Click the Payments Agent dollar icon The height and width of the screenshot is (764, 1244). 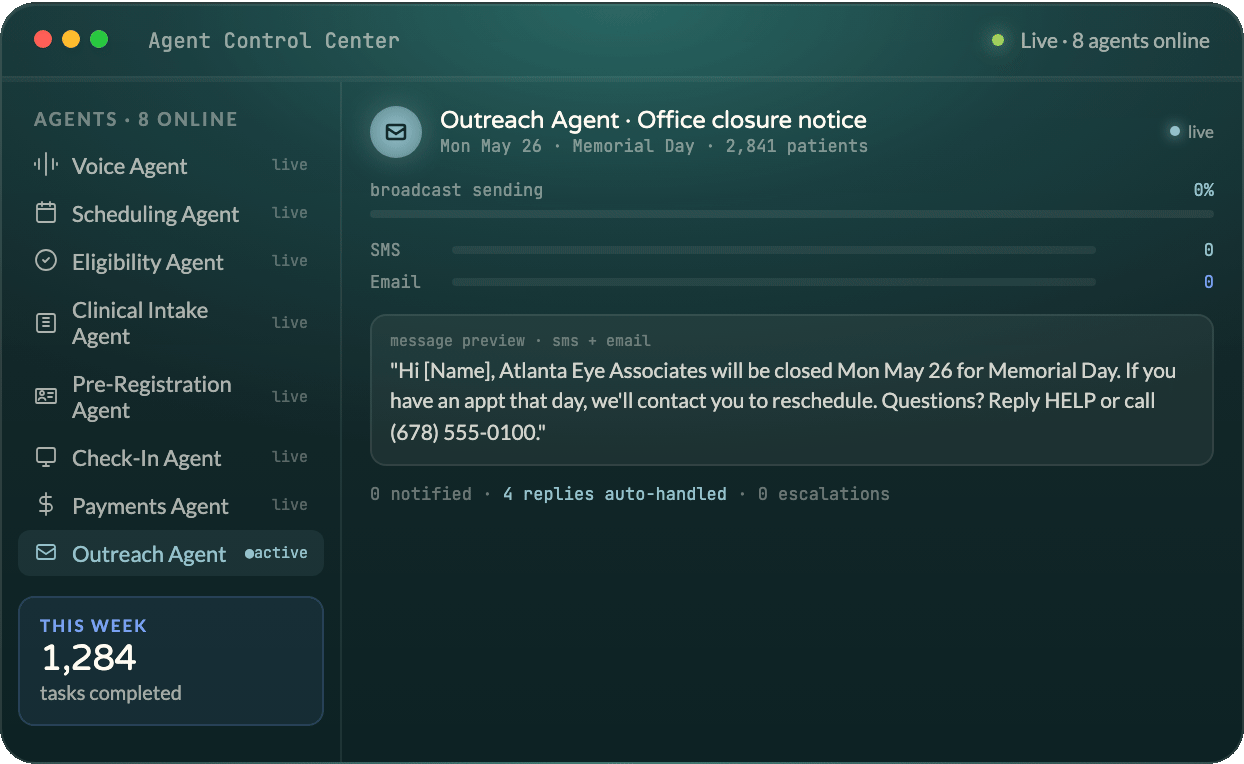point(46,505)
